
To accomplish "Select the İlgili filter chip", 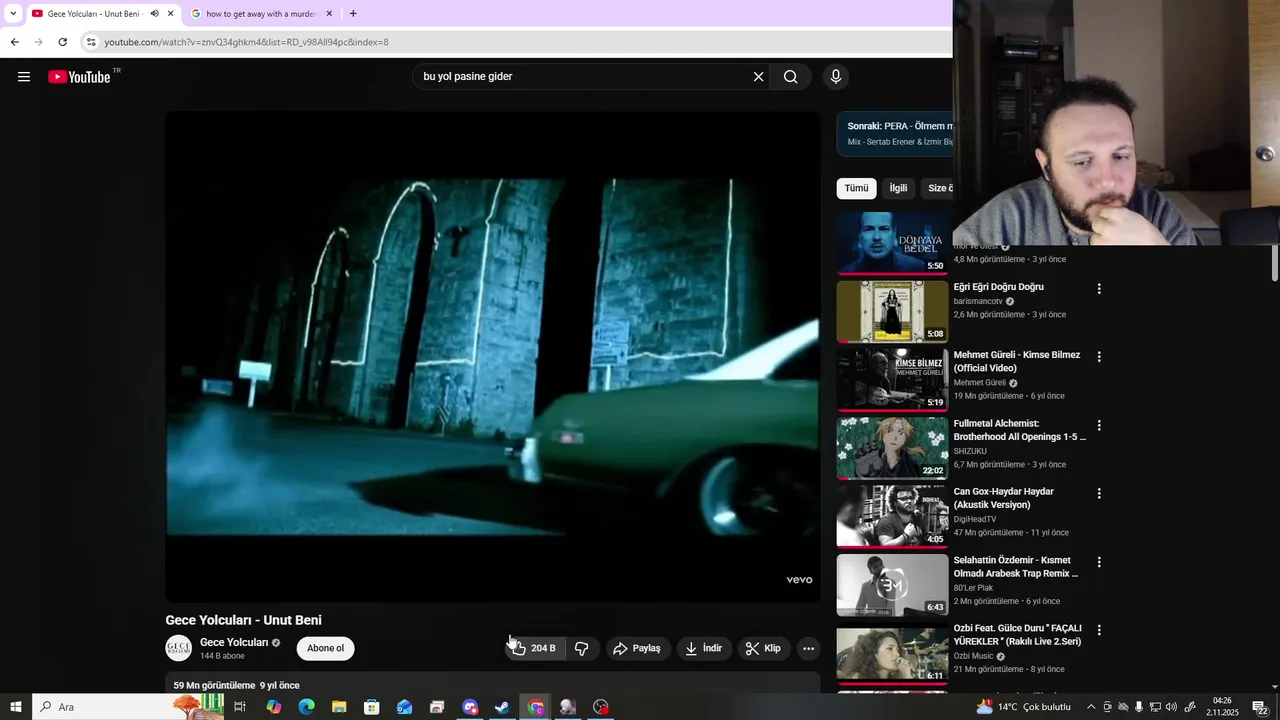I will [899, 188].
